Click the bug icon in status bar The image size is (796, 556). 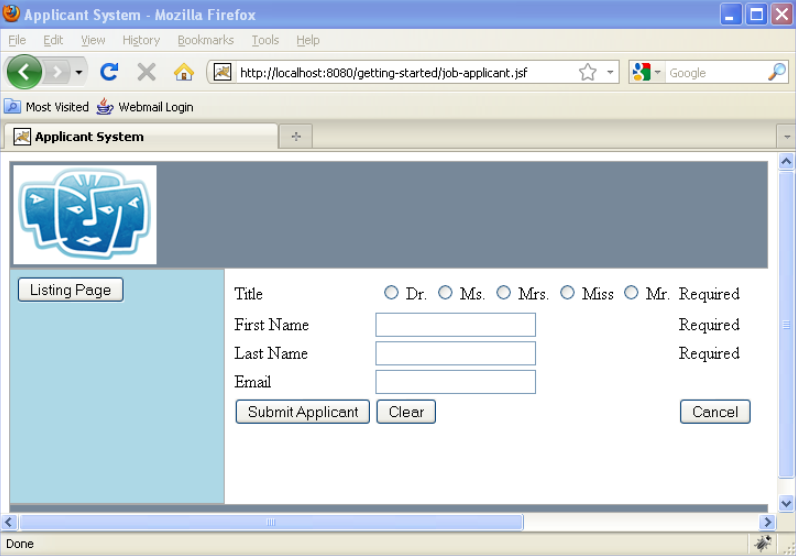point(763,543)
